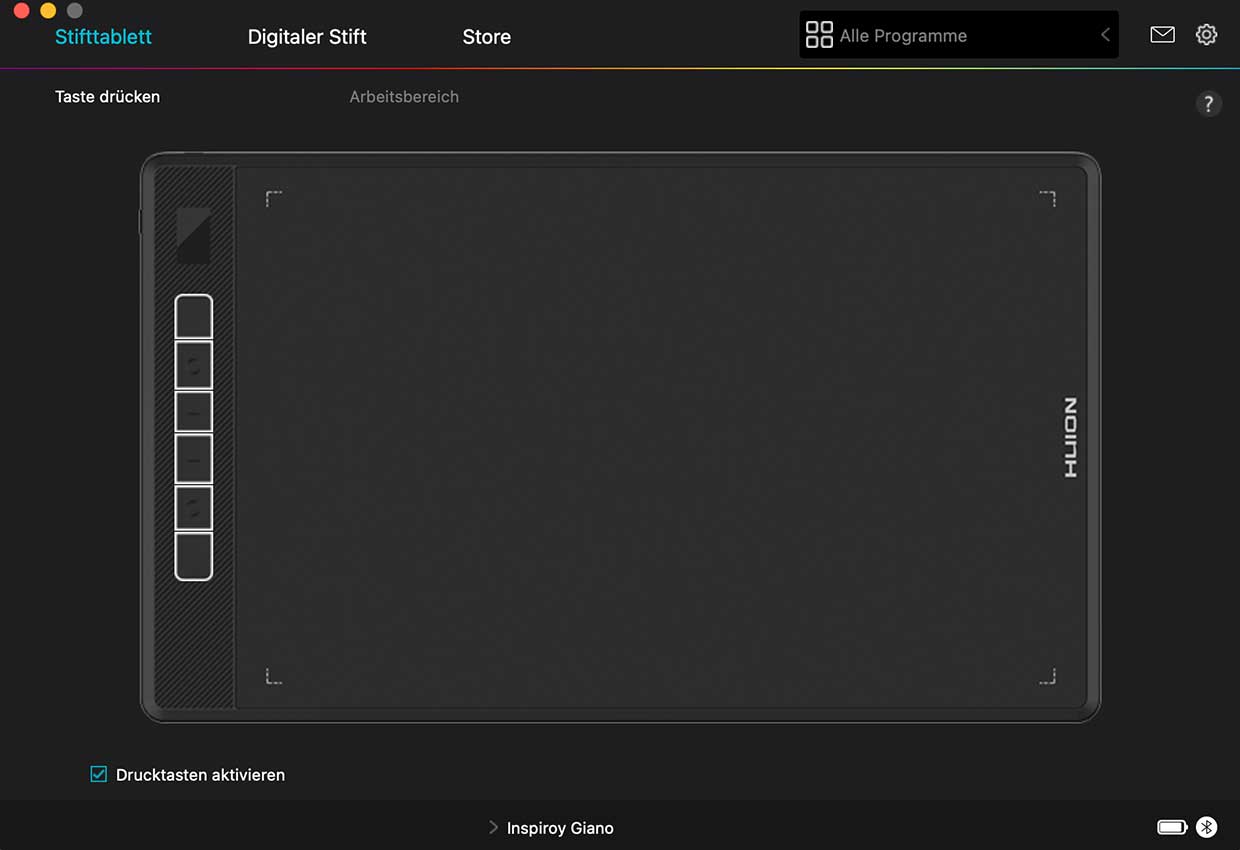
Task: Click the four-squares programs grid icon
Action: 819,35
